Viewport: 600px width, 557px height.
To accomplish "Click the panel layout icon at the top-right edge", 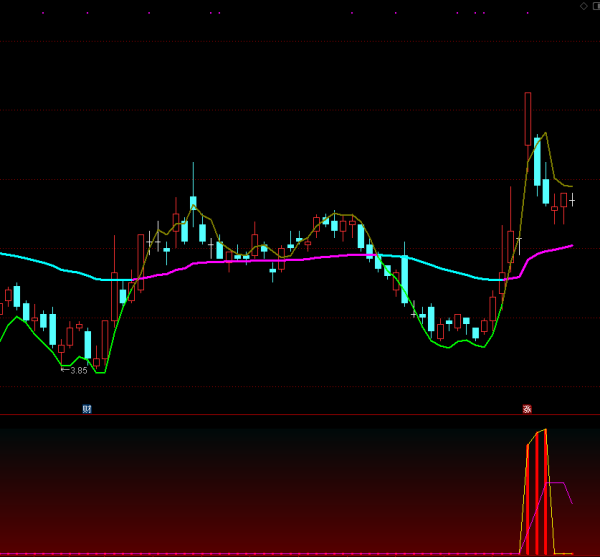I will [595, 6].
